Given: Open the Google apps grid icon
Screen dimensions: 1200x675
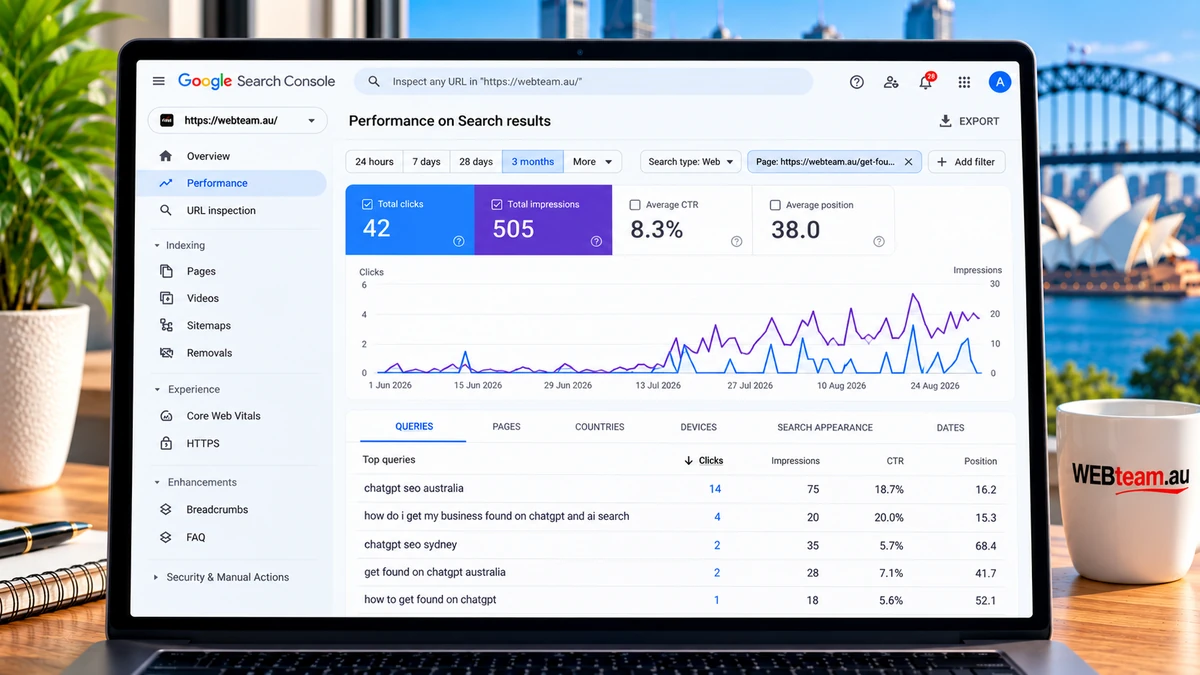Looking at the screenshot, I should click(x=964, y=82).
